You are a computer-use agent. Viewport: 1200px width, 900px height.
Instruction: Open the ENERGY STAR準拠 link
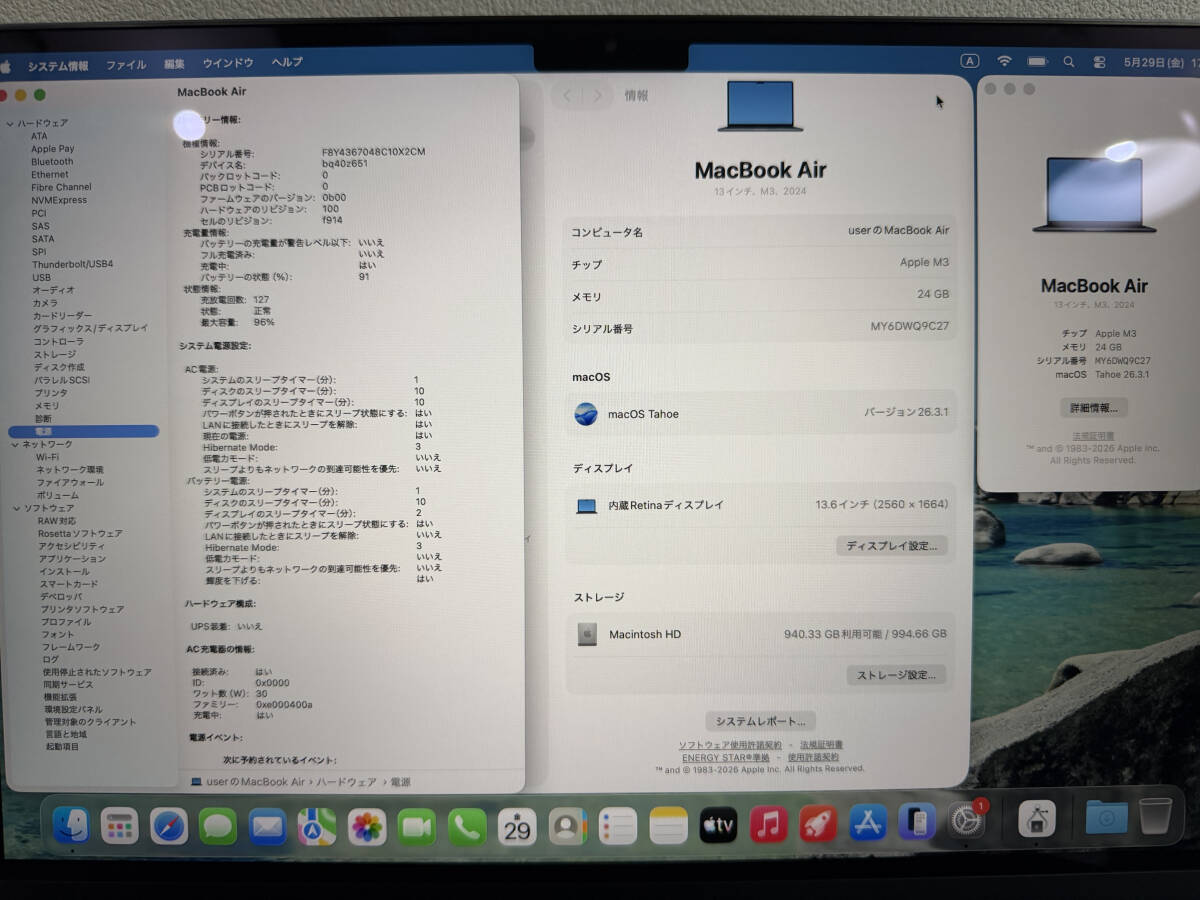(726, 758)
